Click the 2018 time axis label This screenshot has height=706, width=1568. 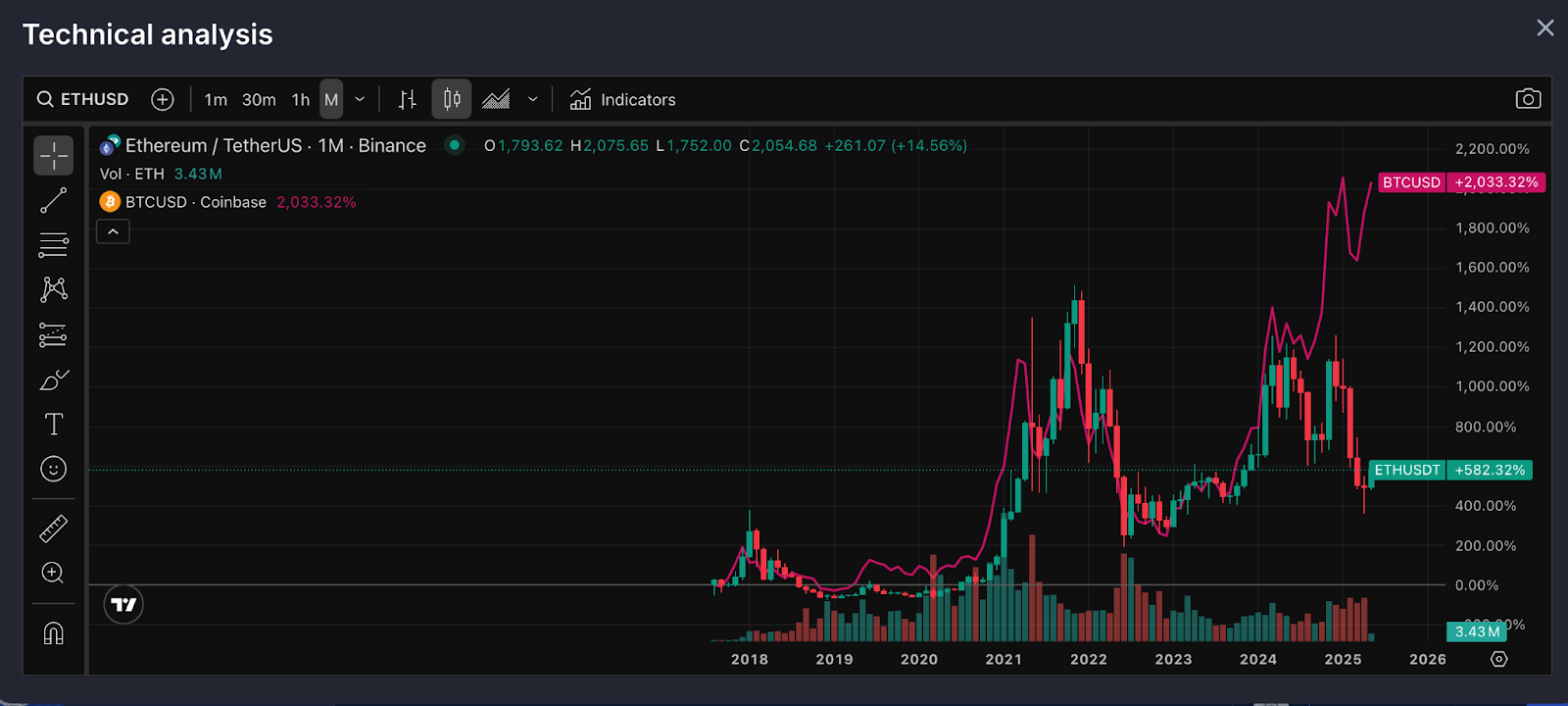[x=750, y=659]
